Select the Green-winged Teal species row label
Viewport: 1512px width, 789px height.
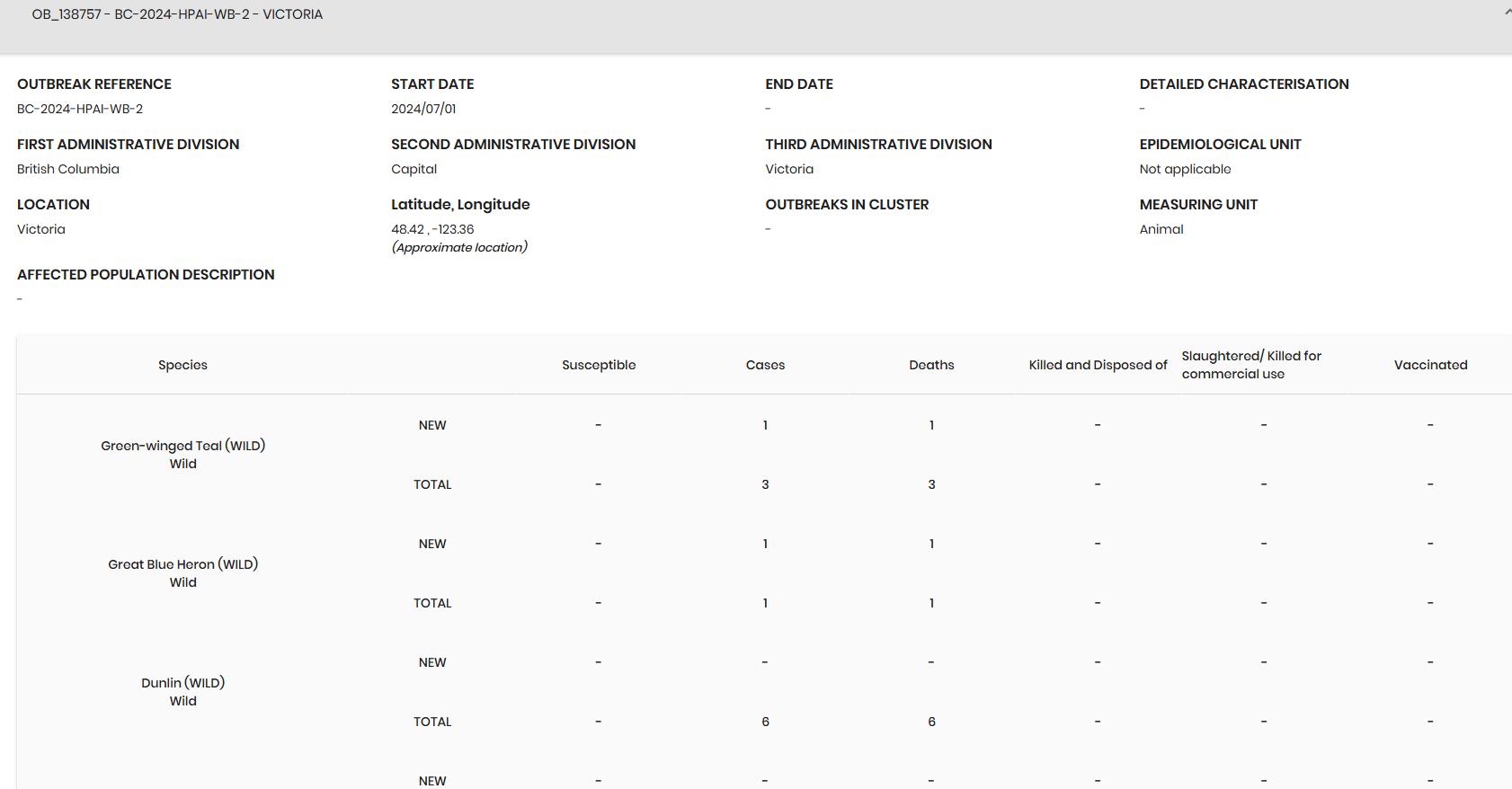pyautogui.click(x=182, y=446)
